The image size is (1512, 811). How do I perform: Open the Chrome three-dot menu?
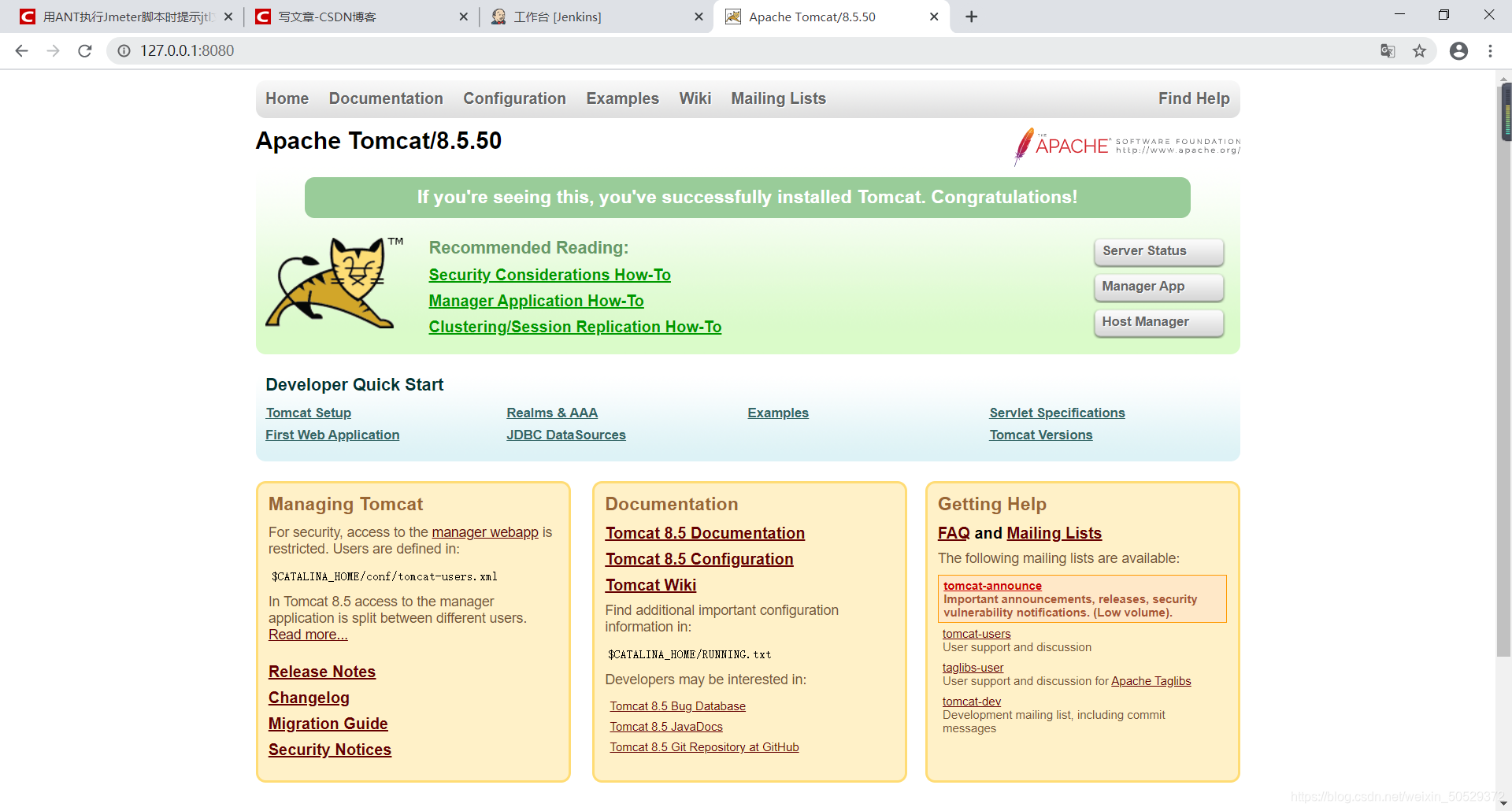click(x=1490, y=51)
